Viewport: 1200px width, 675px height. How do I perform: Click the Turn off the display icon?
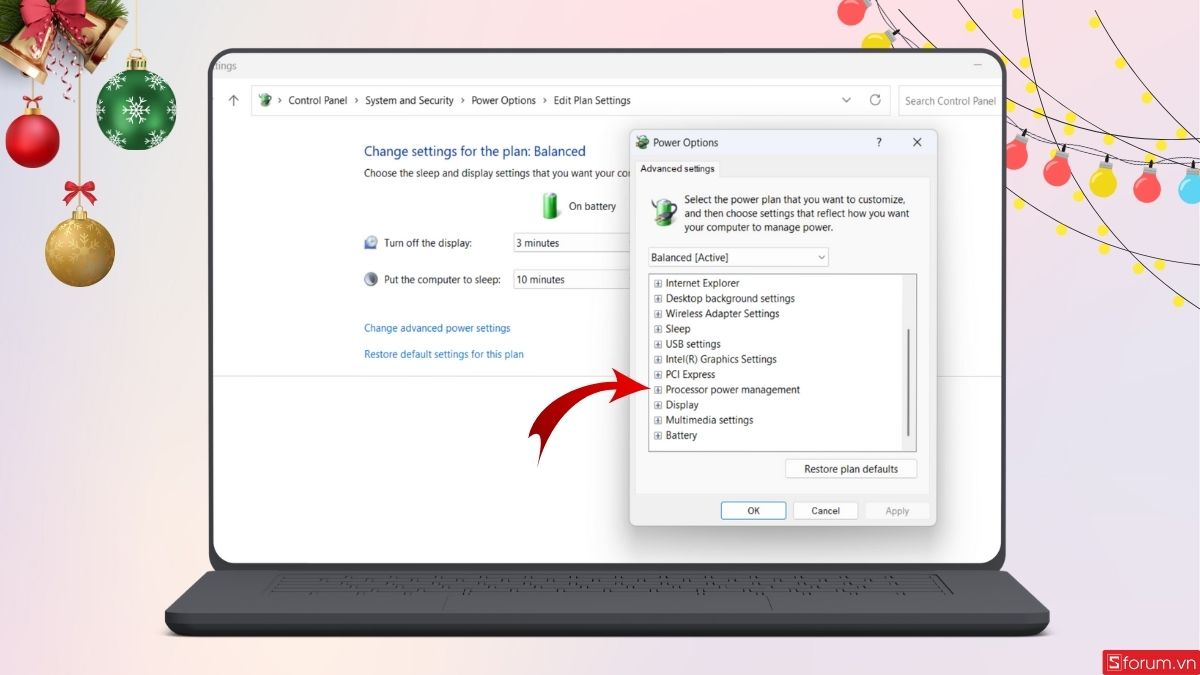pos(371,243)
